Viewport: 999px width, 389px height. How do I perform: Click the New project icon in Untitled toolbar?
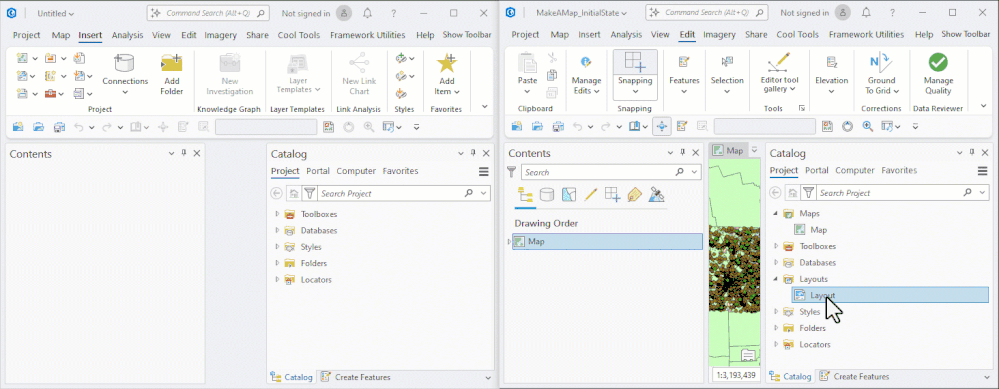point(18,127)
